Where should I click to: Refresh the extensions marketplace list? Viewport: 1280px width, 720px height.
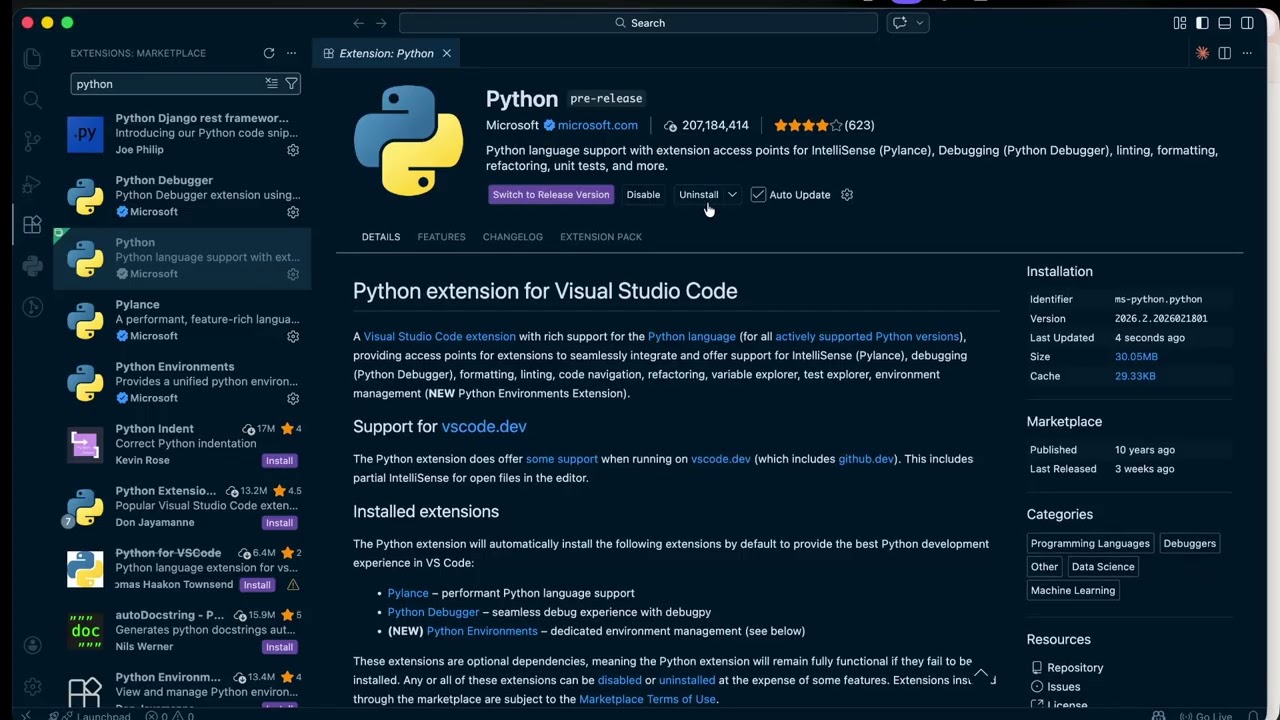269,53
